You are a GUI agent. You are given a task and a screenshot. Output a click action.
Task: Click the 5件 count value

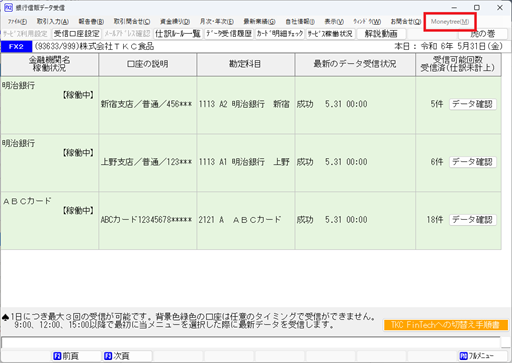(x=437, y=104)
